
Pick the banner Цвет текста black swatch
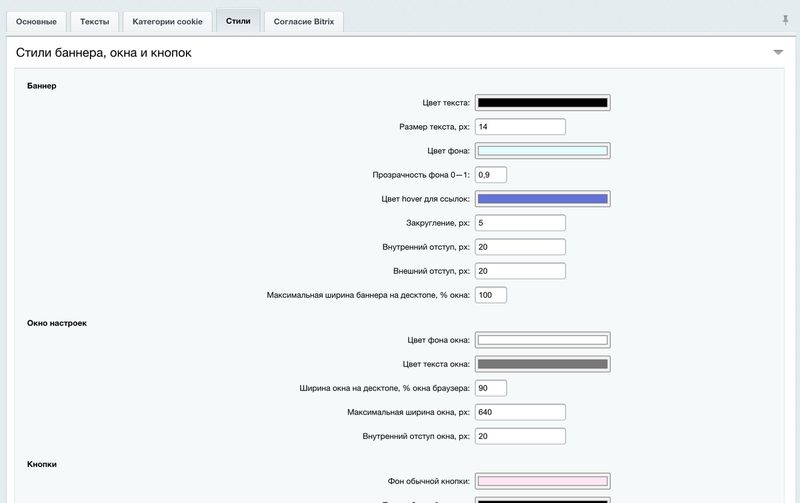point(542,103)
